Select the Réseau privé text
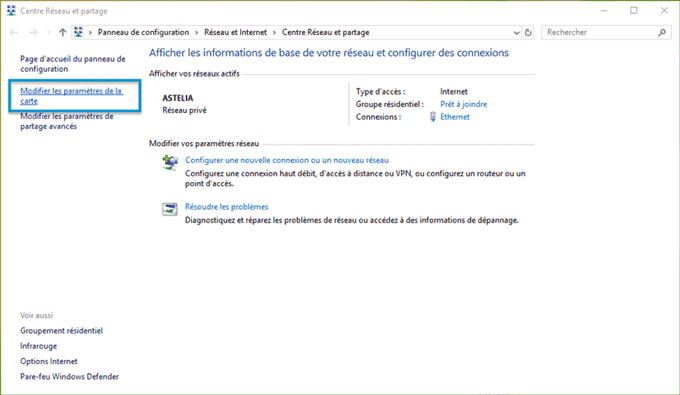 [x=184, y=111]
